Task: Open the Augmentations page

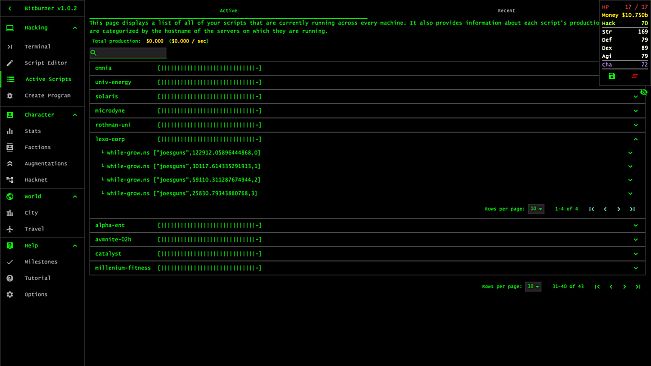Action: click(42, 163)
